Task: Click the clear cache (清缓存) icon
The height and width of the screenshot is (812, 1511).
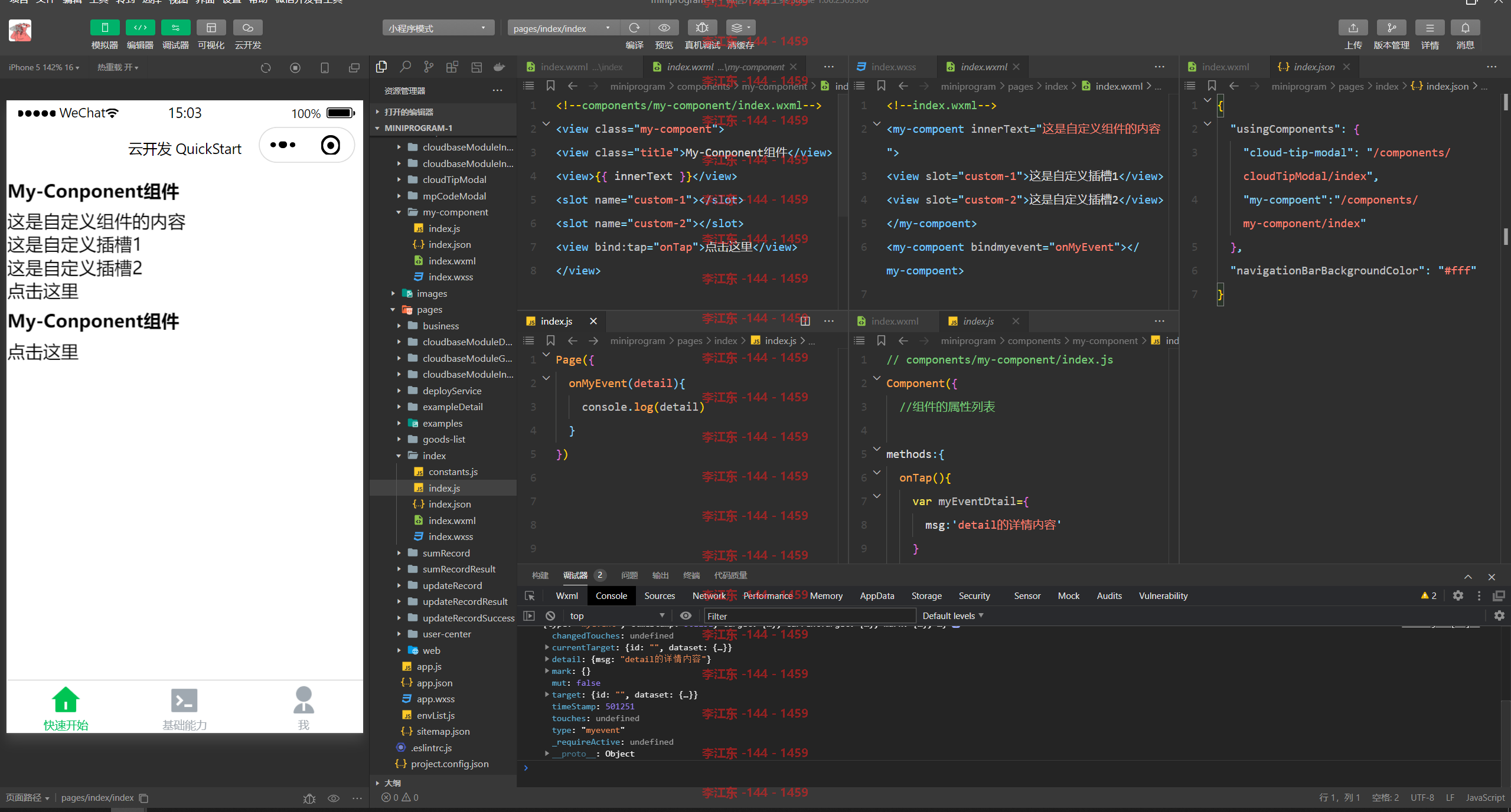Action: click(x=740, y=28)
